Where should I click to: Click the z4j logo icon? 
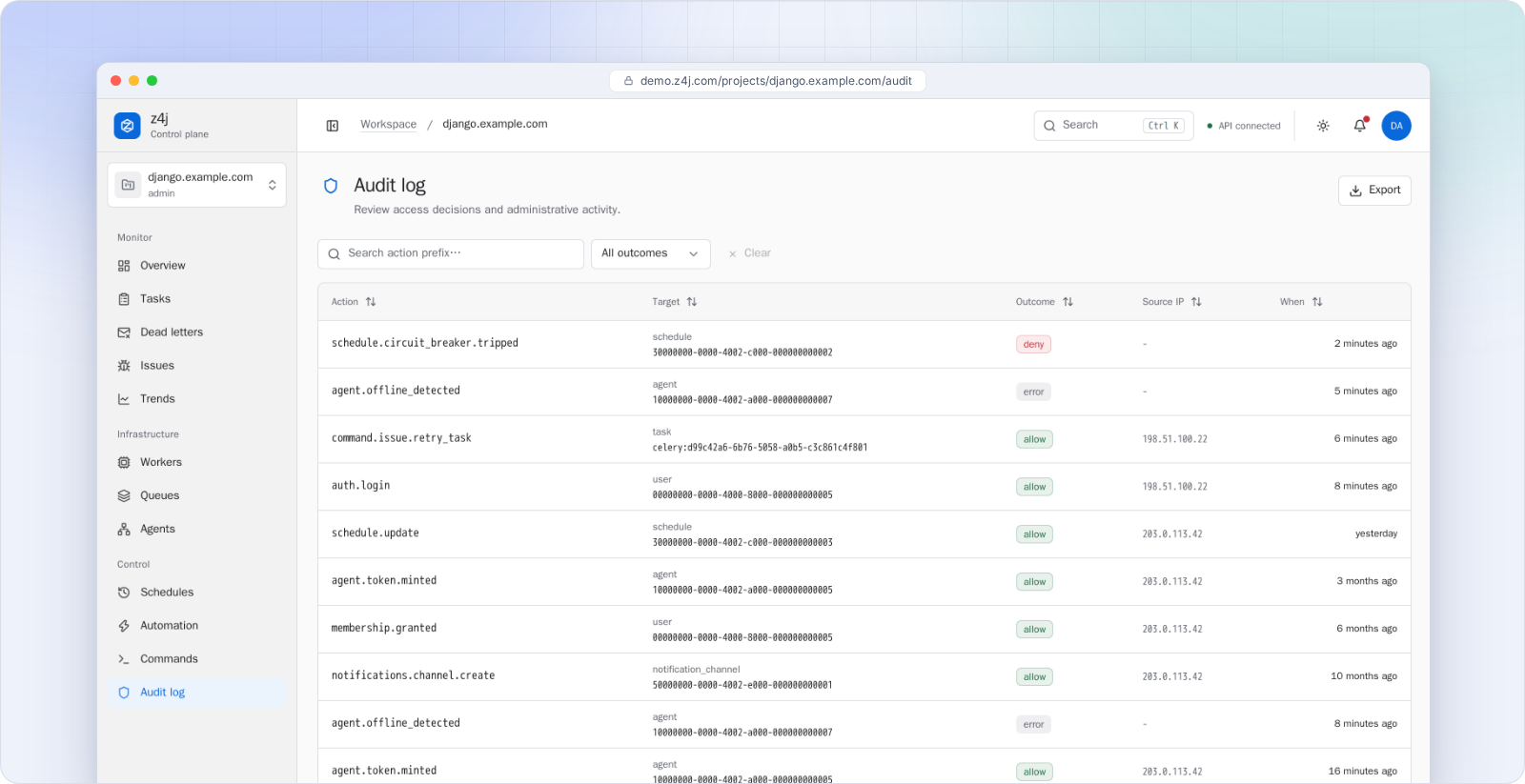coord(127,126)
